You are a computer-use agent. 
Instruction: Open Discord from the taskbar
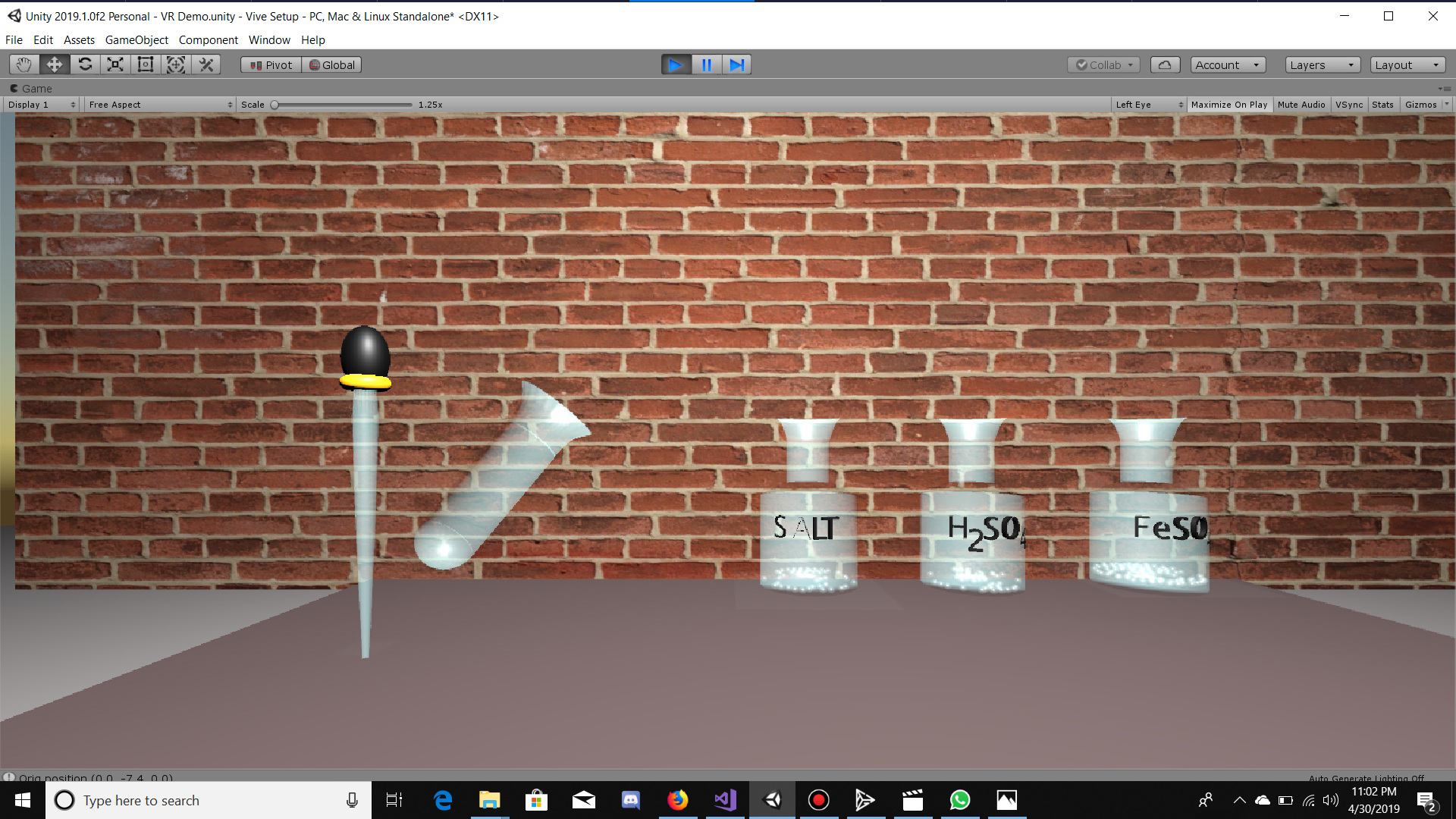(631, 800)
